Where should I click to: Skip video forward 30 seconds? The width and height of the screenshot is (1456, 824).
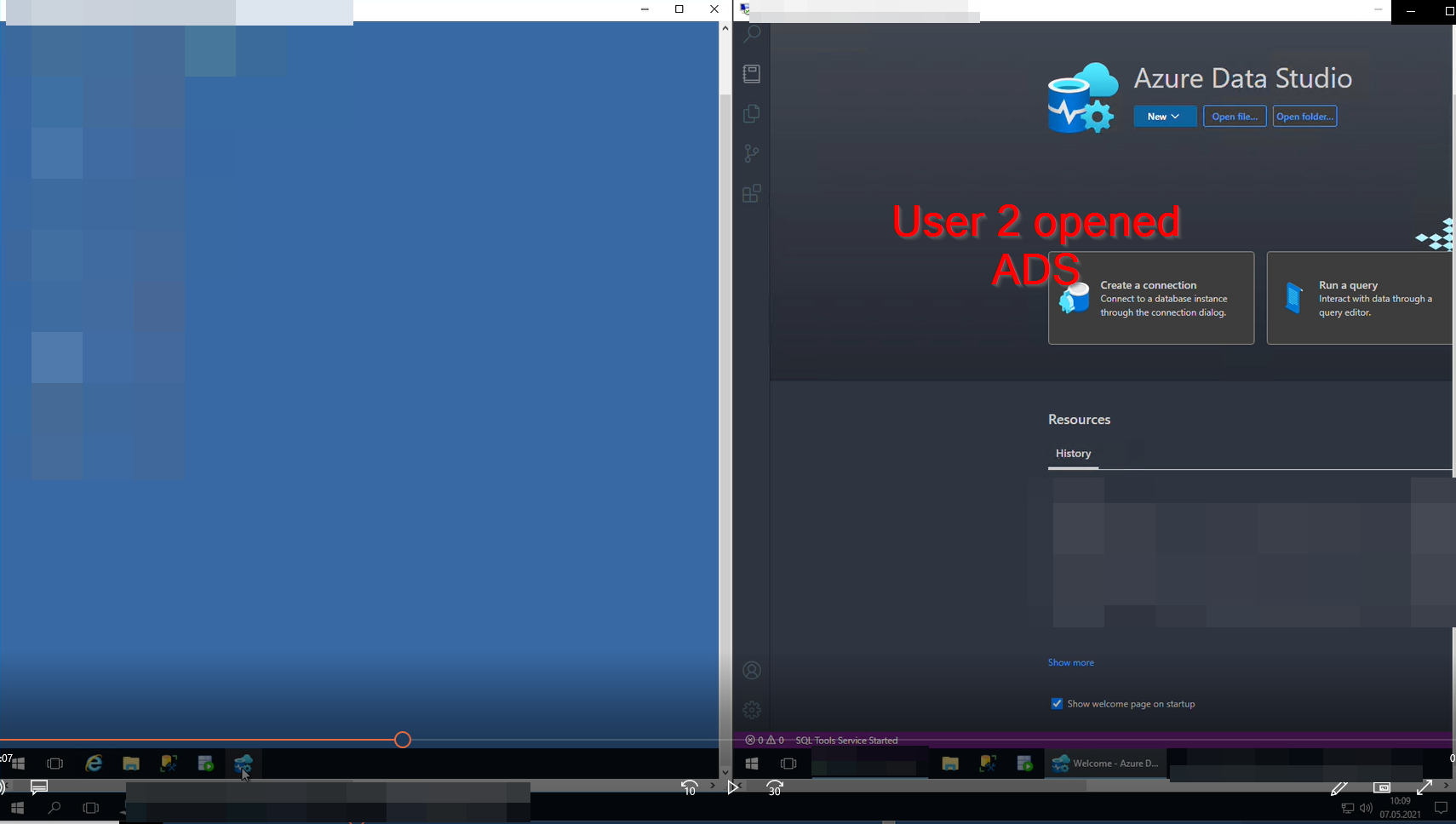775,788
